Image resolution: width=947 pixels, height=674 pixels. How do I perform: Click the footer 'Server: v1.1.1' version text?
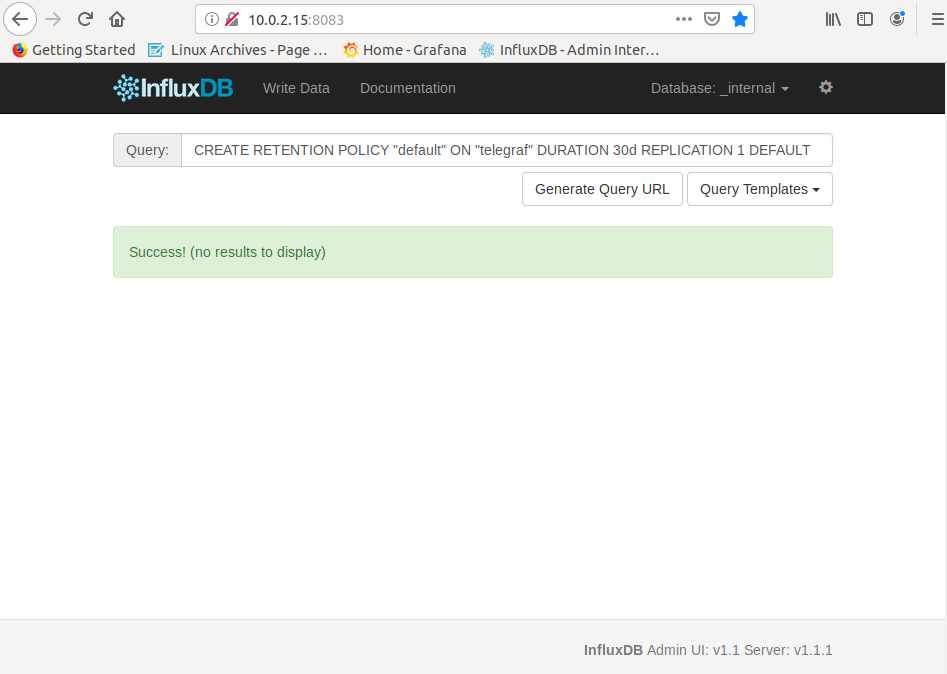point(788,650)
